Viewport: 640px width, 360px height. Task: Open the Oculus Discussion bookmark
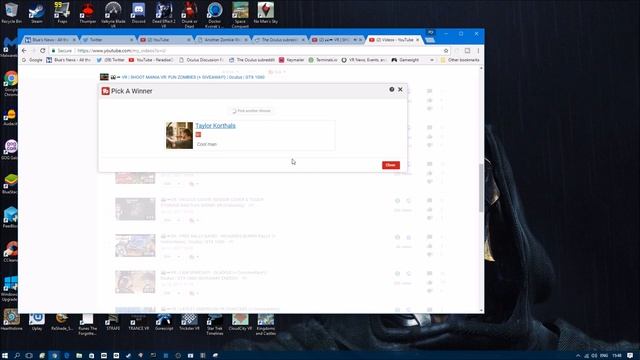click(201, 60)
